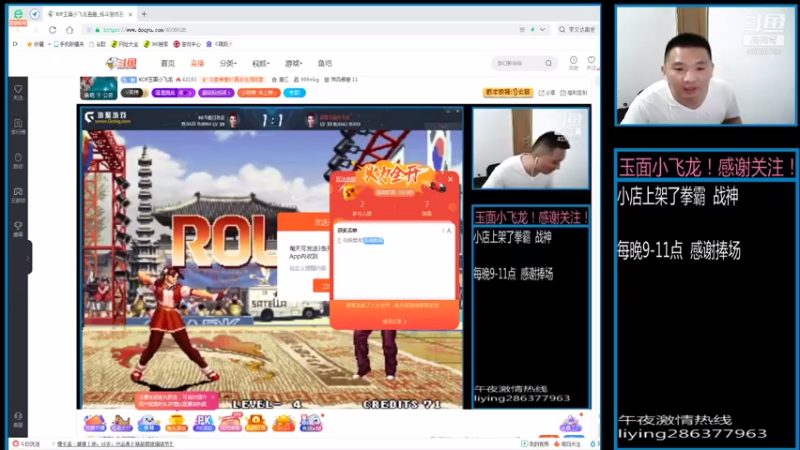800x450 pixels.
Task: Click the gold trophy activity icon
Action: tap(176, 423)
